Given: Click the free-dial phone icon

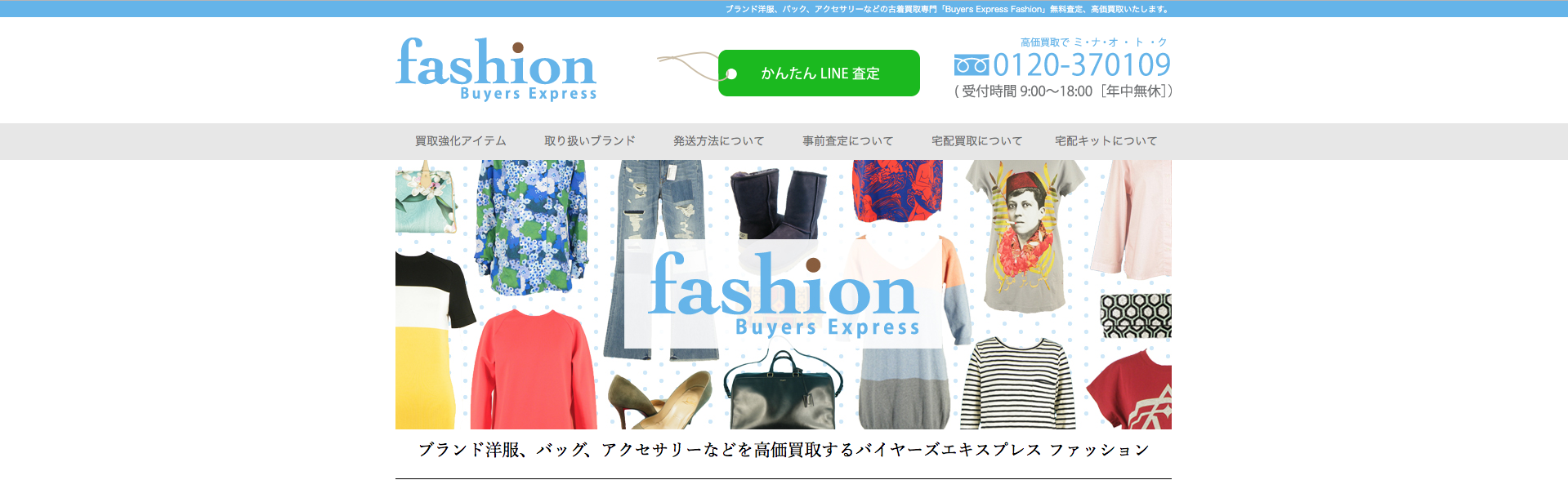Looking at the screenshot, I should tap(971, 65).
